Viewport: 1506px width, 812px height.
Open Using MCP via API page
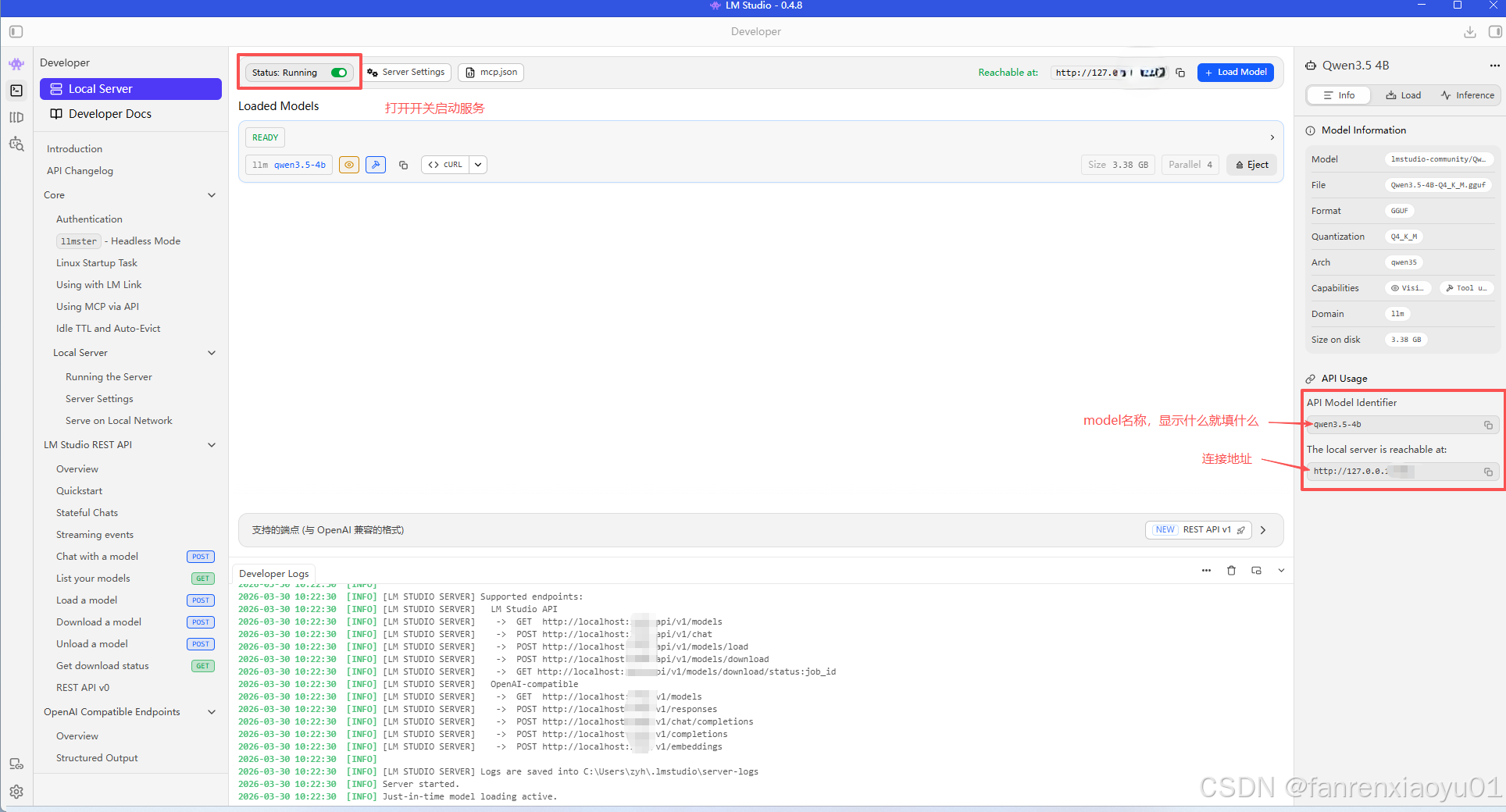click(x=98, y=307)
